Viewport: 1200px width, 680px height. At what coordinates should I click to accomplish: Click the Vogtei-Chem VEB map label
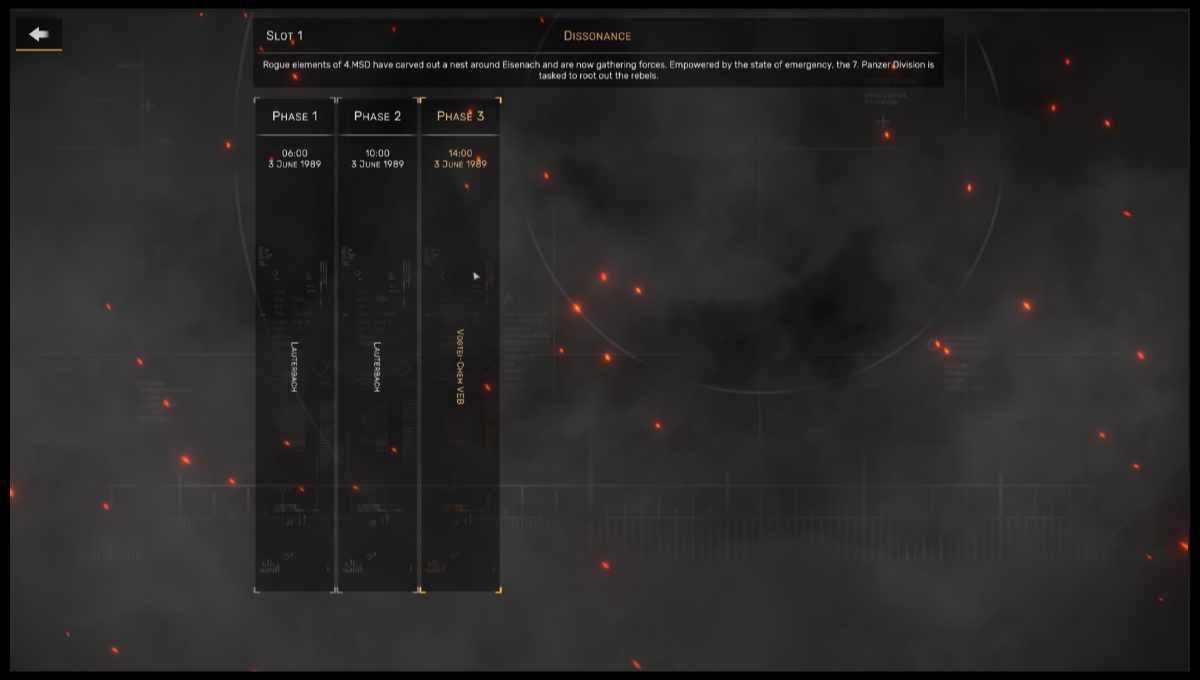460,367
